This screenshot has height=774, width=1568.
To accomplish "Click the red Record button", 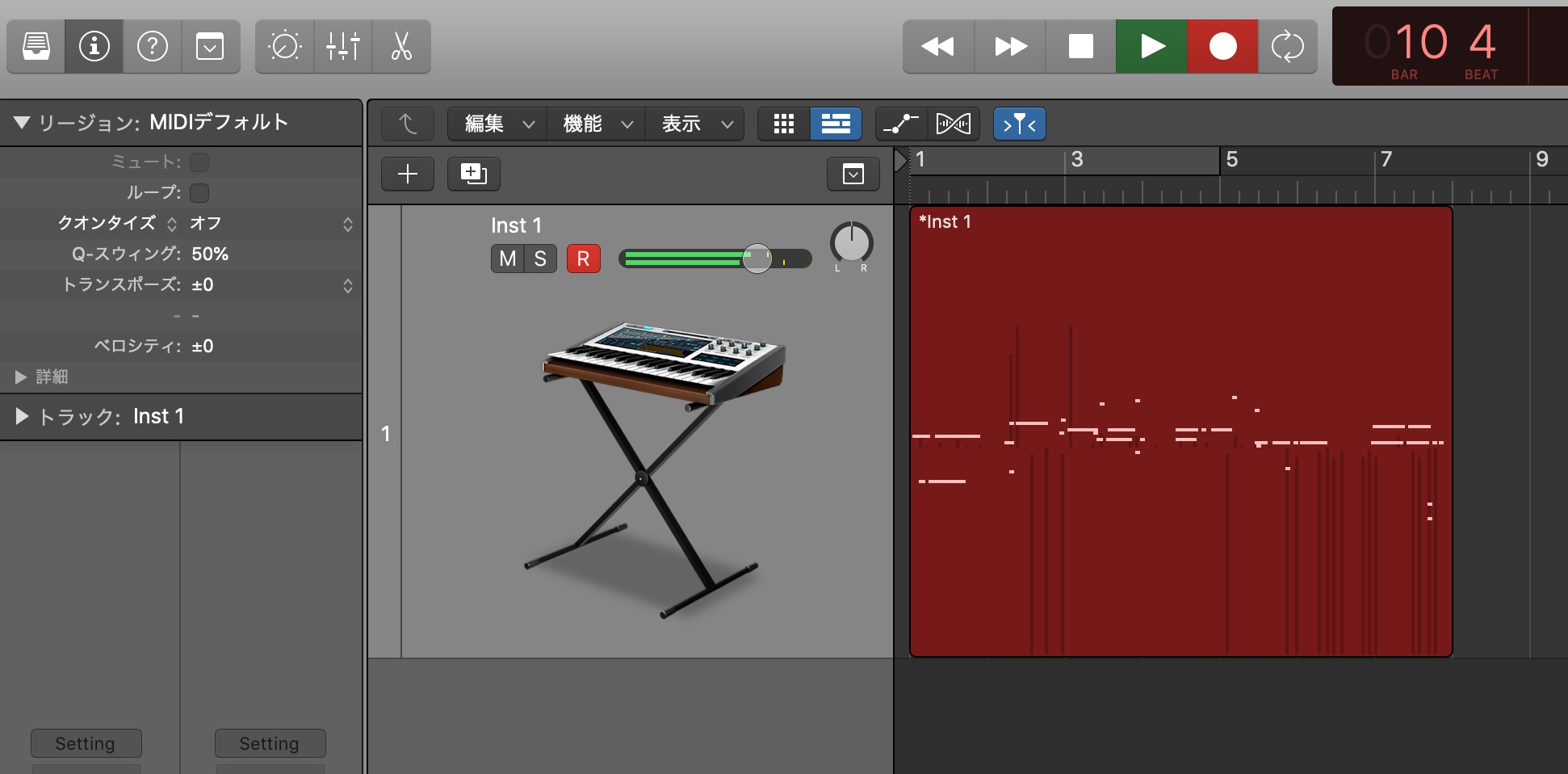I will click(1222, 46).
